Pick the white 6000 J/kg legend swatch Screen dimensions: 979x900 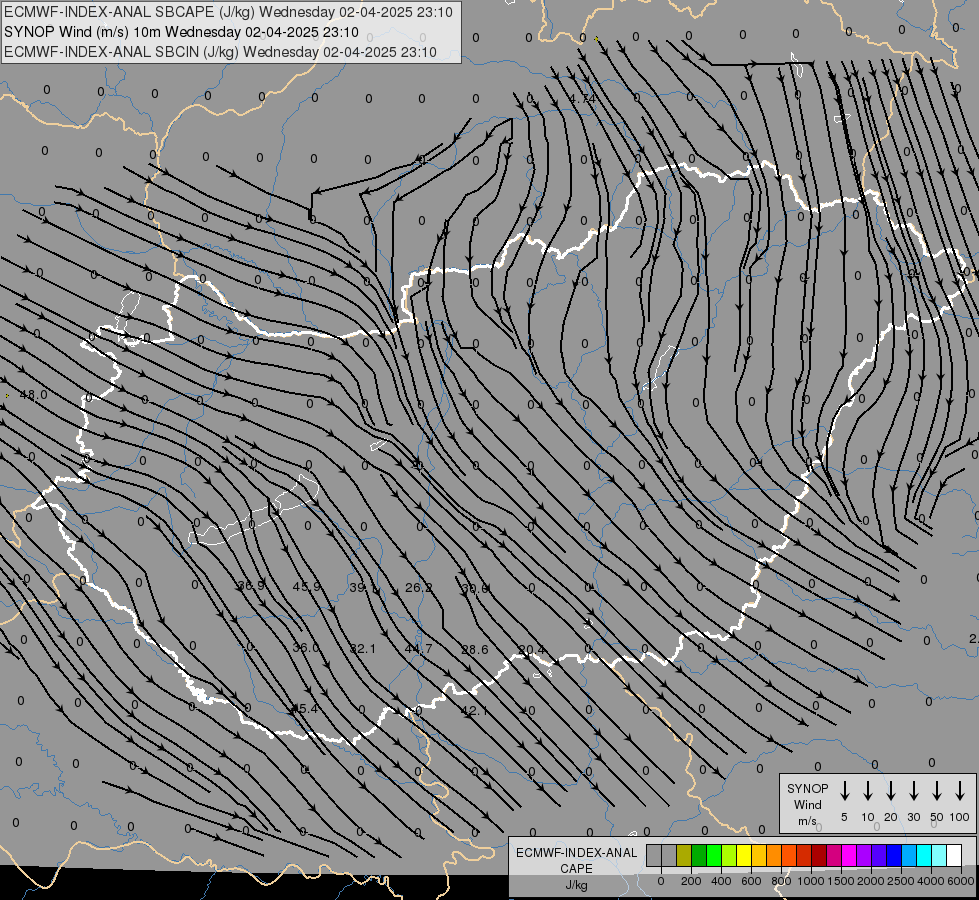954,856
